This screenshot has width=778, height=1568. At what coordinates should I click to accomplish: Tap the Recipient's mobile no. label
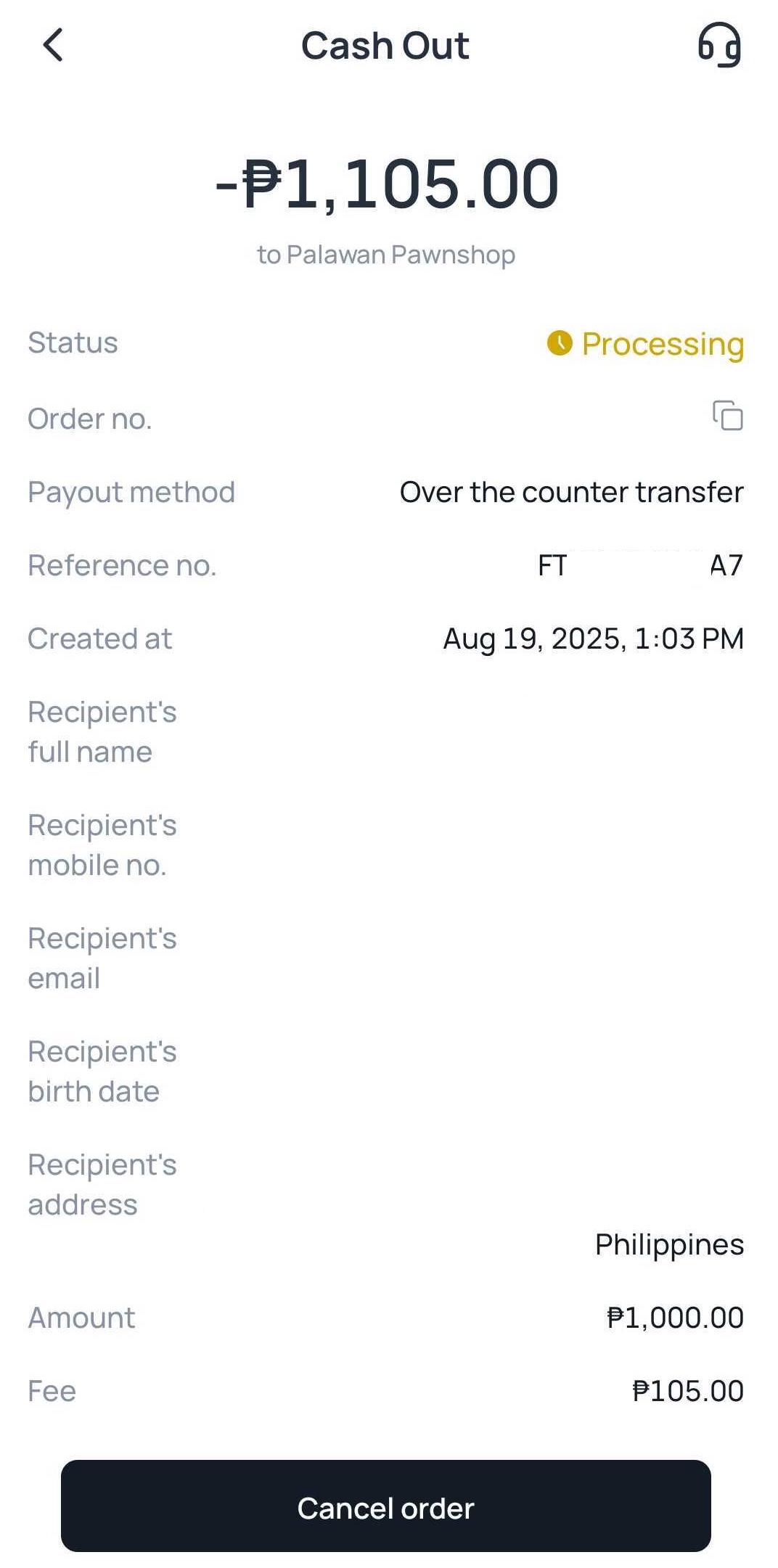tap(102, 845)
